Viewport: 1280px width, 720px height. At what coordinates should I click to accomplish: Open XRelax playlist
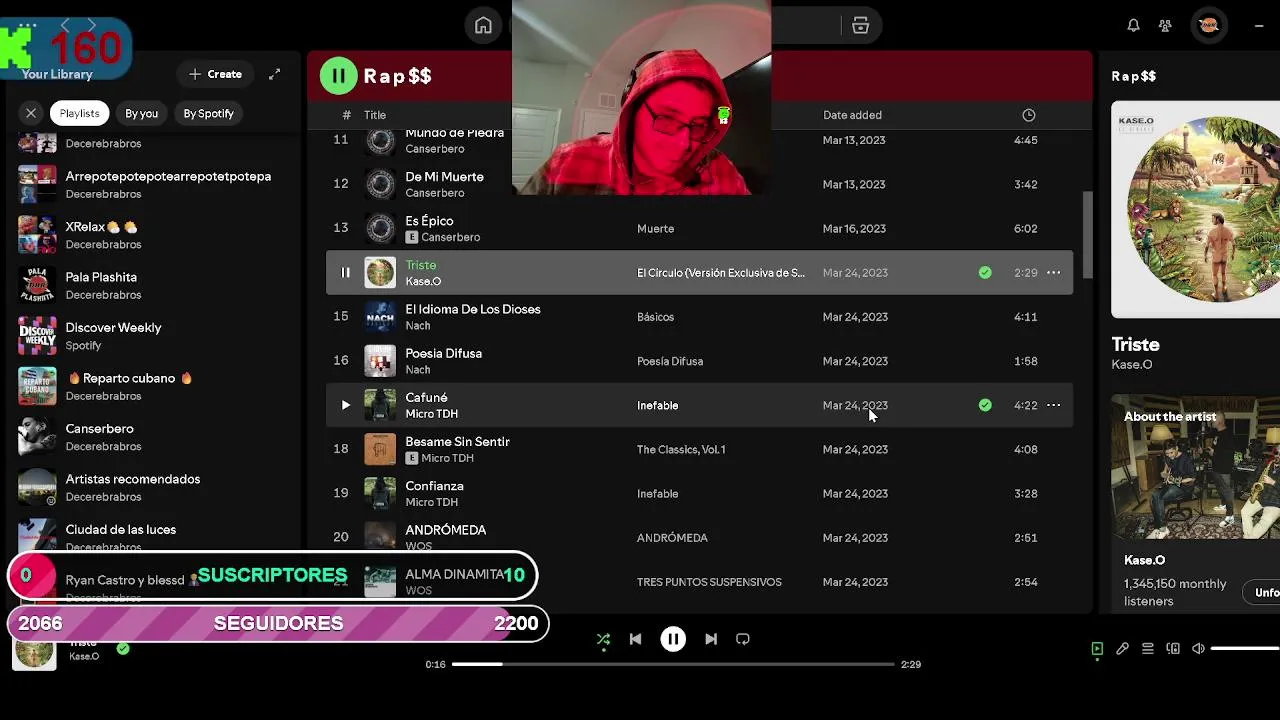coord(152,235)
